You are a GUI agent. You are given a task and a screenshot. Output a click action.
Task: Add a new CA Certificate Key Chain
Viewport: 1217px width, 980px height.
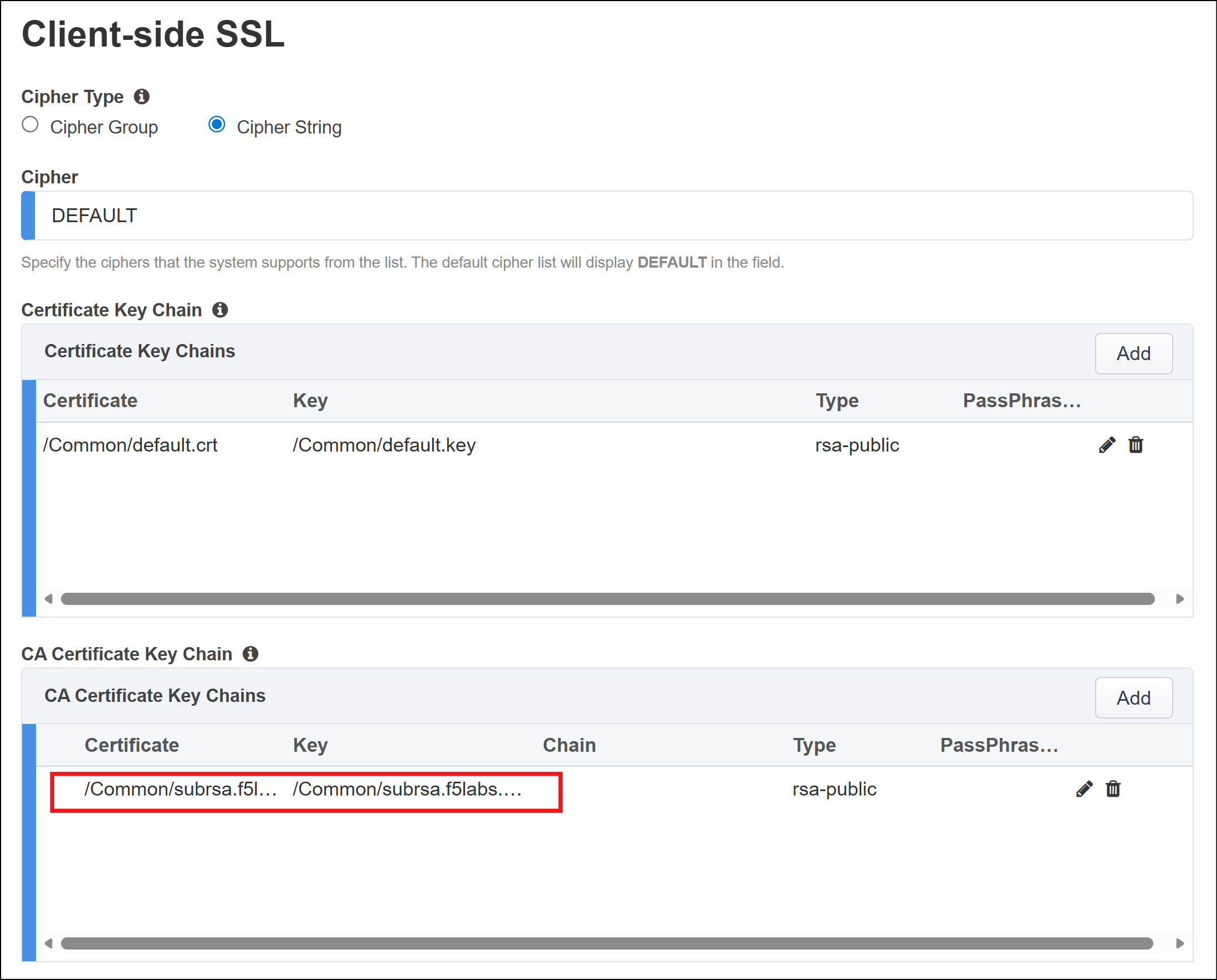(1133, 697)
